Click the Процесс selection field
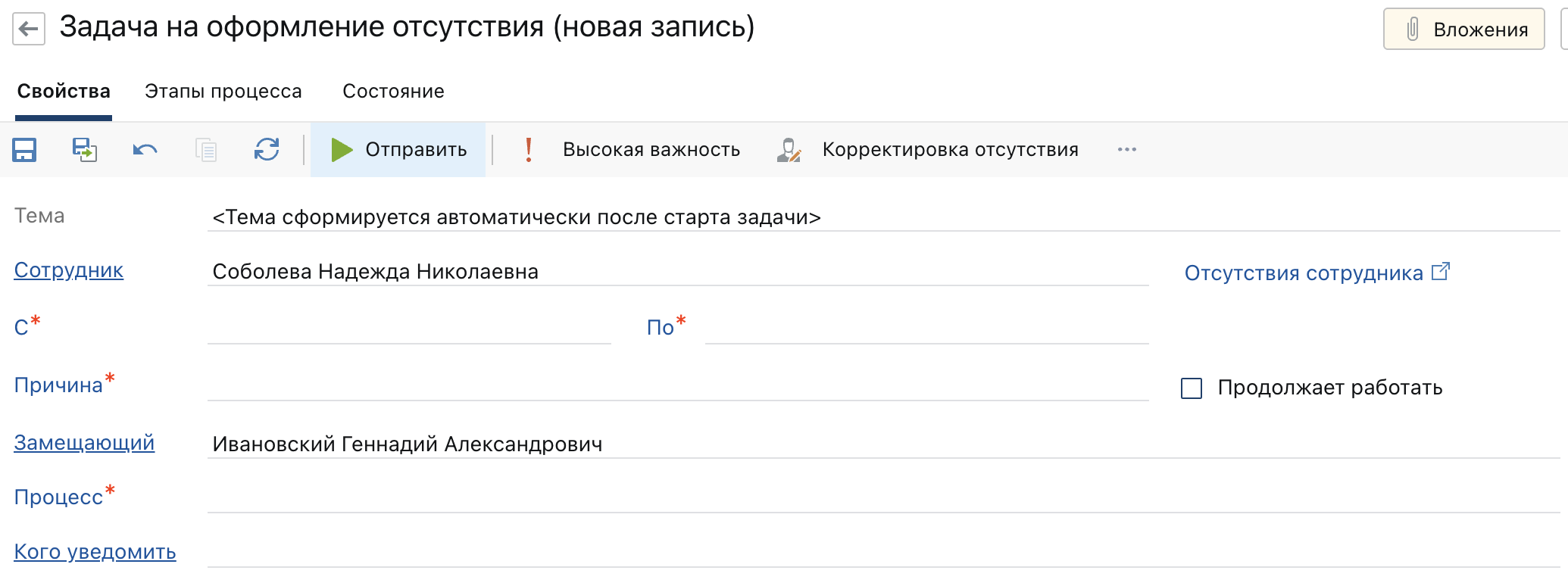This screenshot has height=586, width=1568. coord(883,497)
